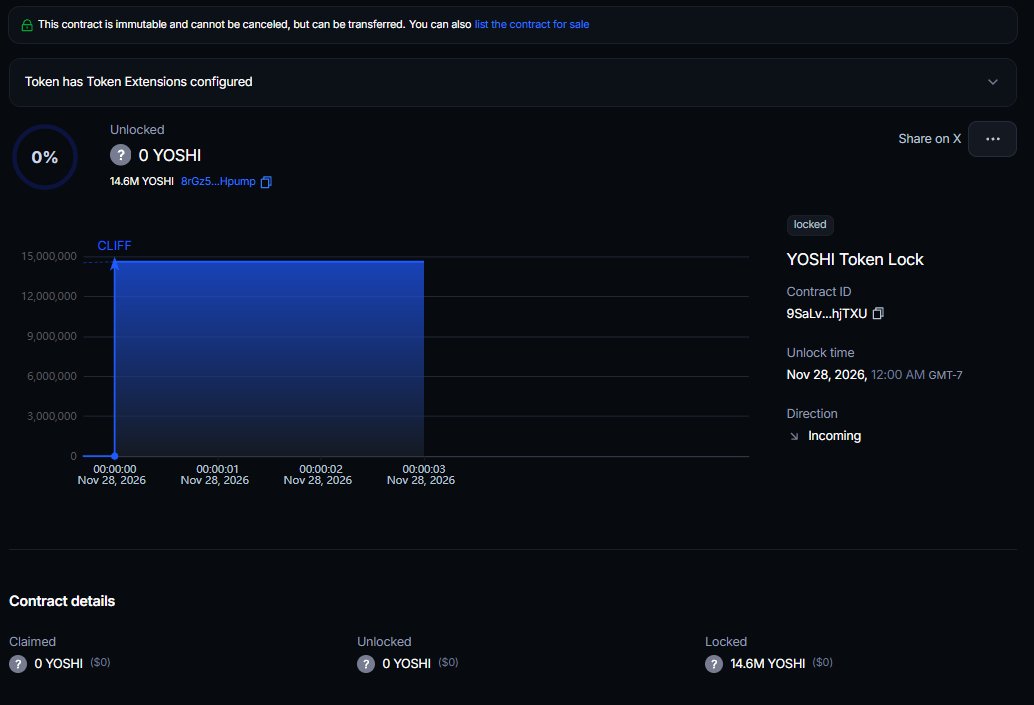Viewport: 1034px width, 705px height.
Task: Click the question mark icon under Locked
Action: [714, 663]
